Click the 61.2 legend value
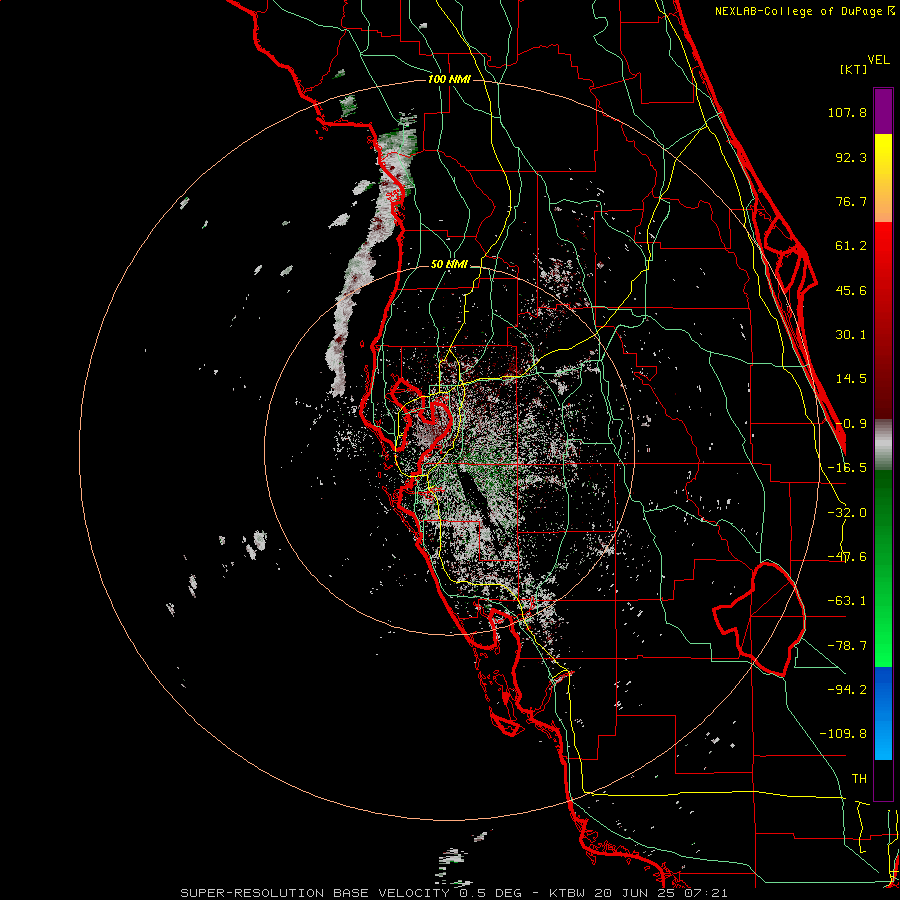The width and height of the screenshot is (900, 900). click(851, 246)
